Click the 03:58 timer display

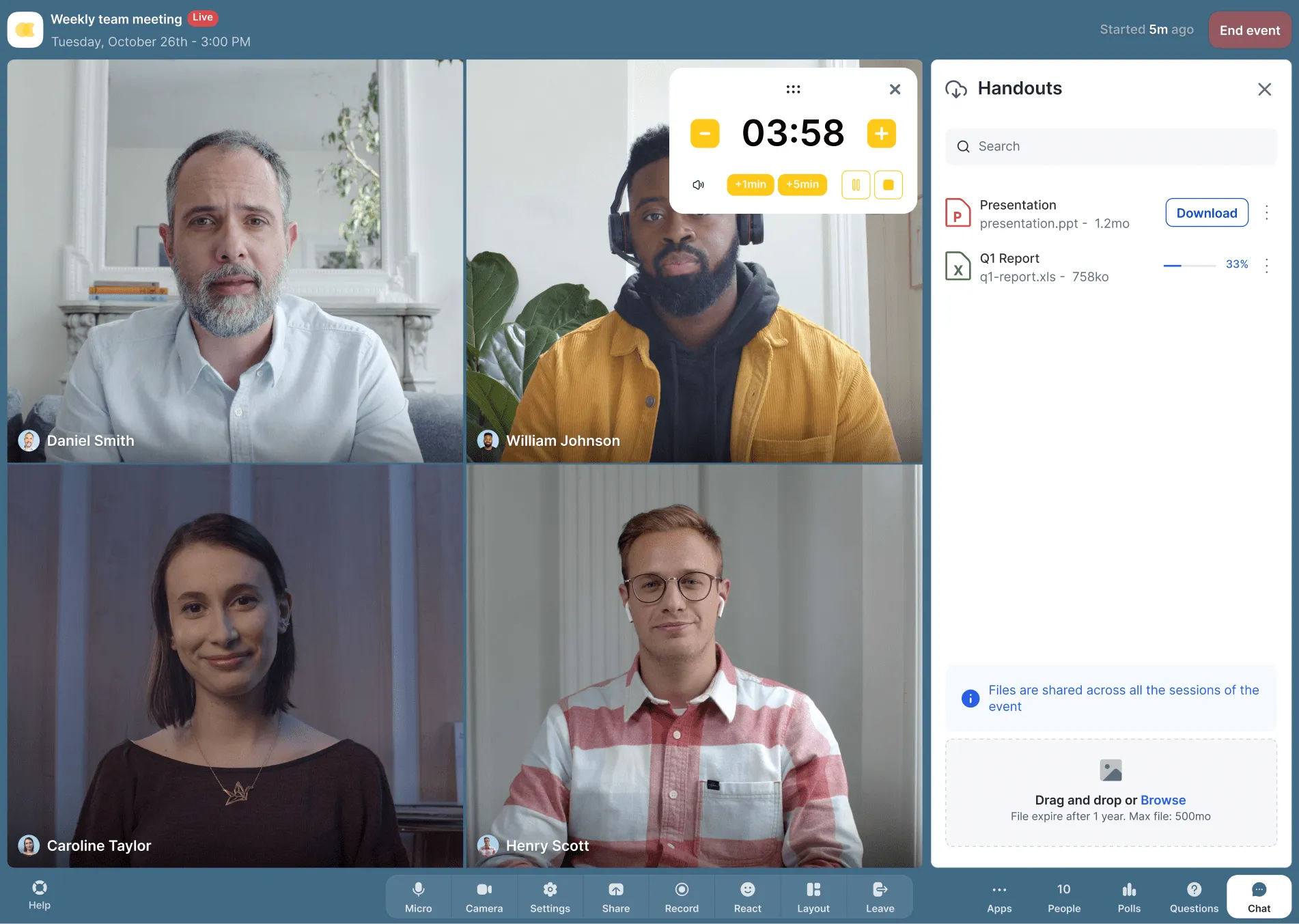pos(793,133)
